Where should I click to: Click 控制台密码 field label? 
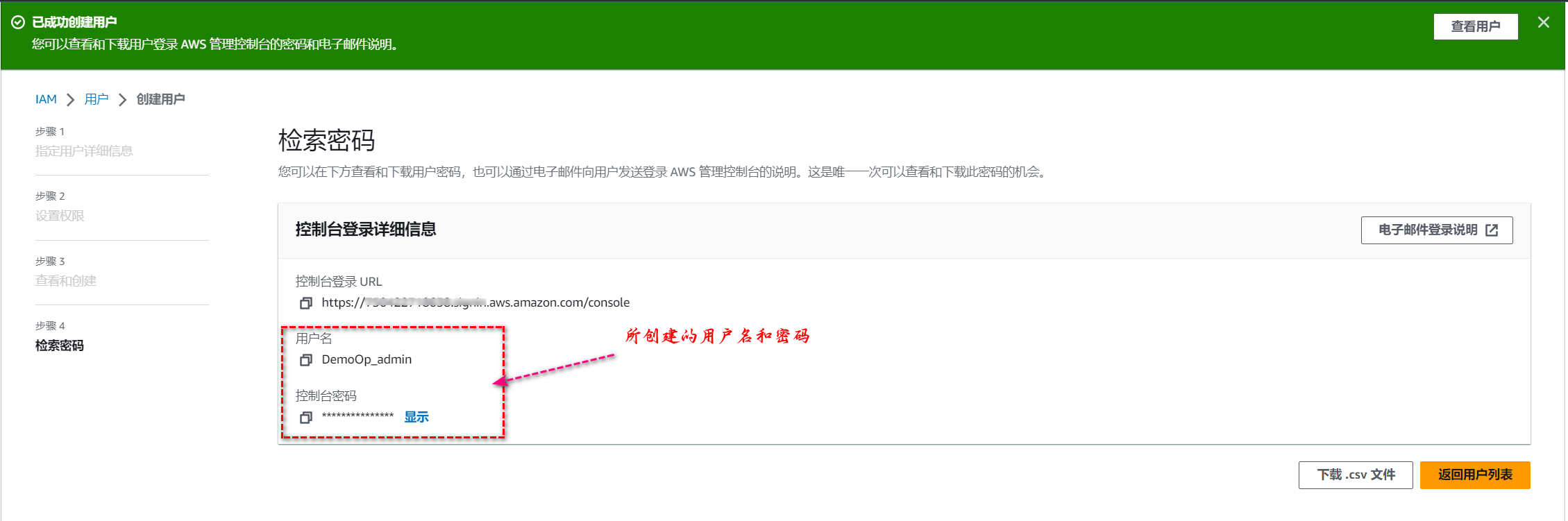tap(326, 396)
